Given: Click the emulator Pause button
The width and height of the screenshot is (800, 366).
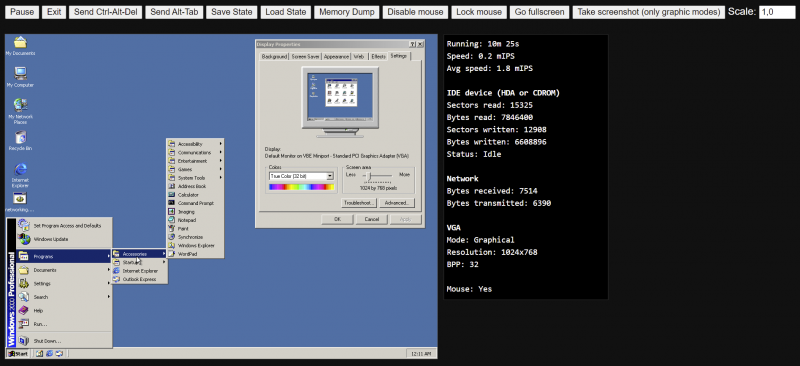Looking at the screenshot, I should pyautogui.click(x=22, y=12).
